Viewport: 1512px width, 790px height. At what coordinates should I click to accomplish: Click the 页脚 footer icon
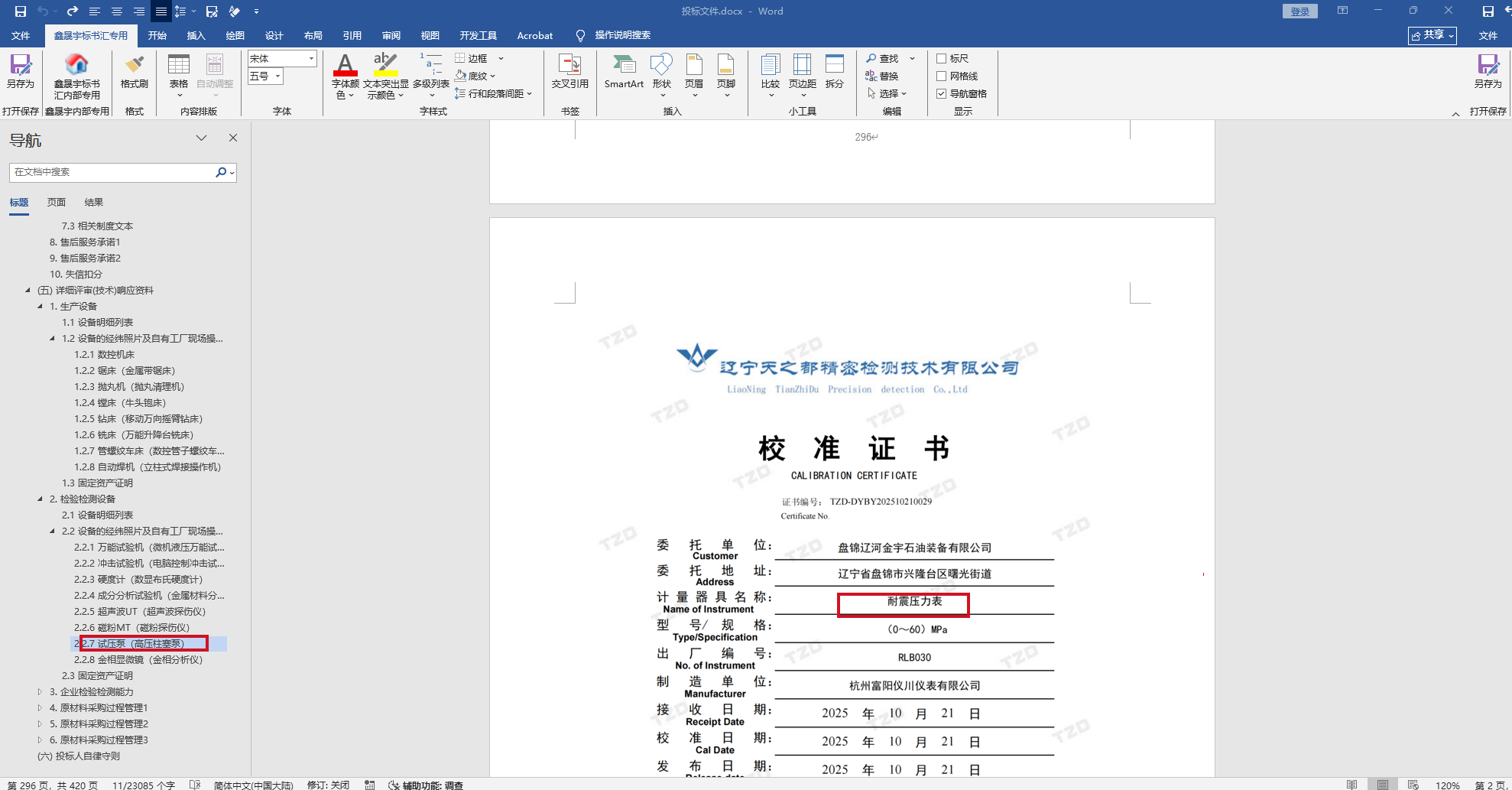(x=726, y=75)
